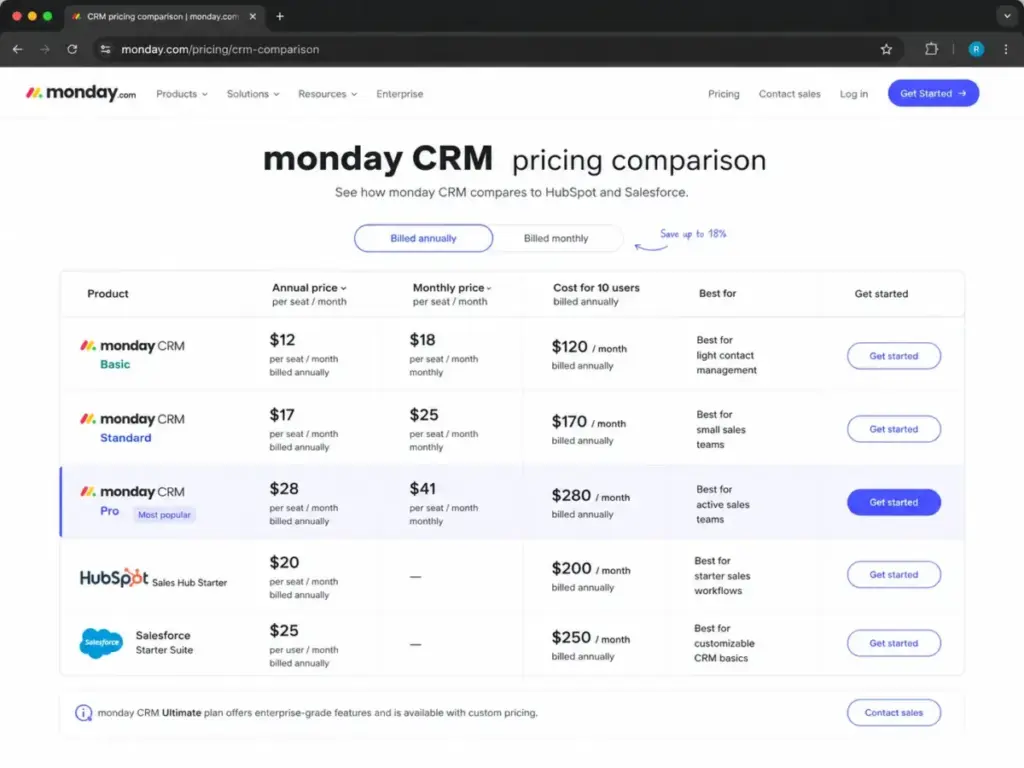This screenshot has height=768, width=1024.
Task: Click the Salesforce cloud logo
Action: coord(101,643)
